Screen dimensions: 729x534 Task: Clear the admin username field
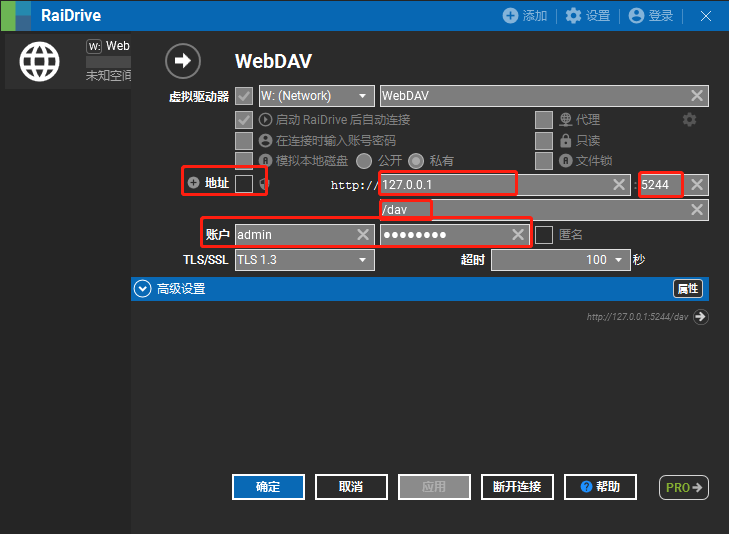click(x=363, y=235)
